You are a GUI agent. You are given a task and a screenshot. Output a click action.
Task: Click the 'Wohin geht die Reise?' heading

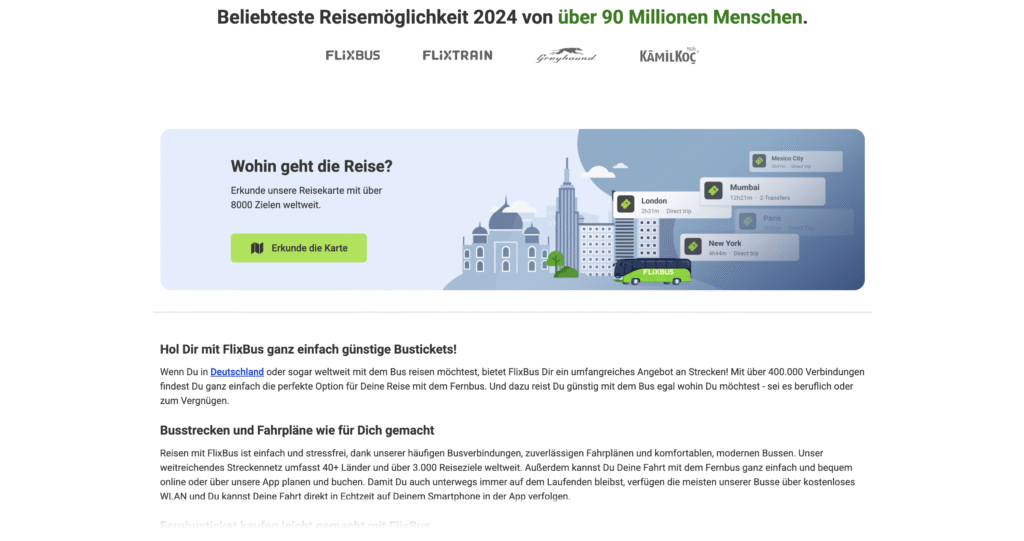pyautogui.click(x=311, y=166)
